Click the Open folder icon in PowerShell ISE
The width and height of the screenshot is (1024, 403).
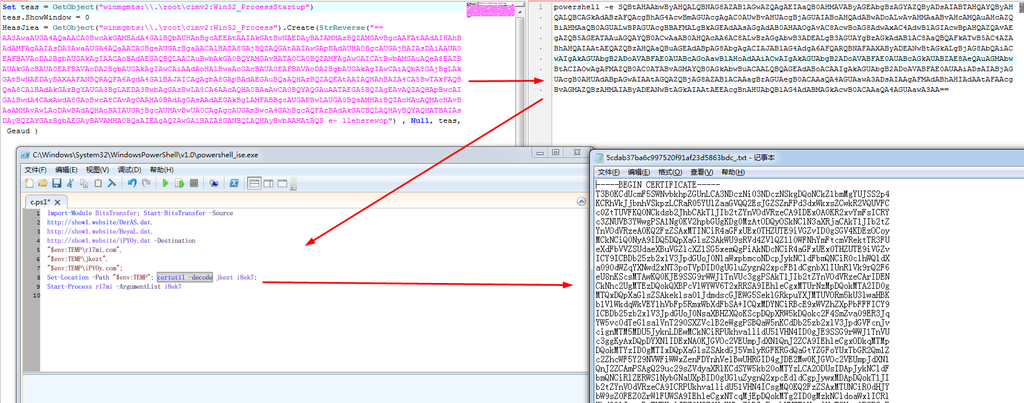(x=42, y=183)
